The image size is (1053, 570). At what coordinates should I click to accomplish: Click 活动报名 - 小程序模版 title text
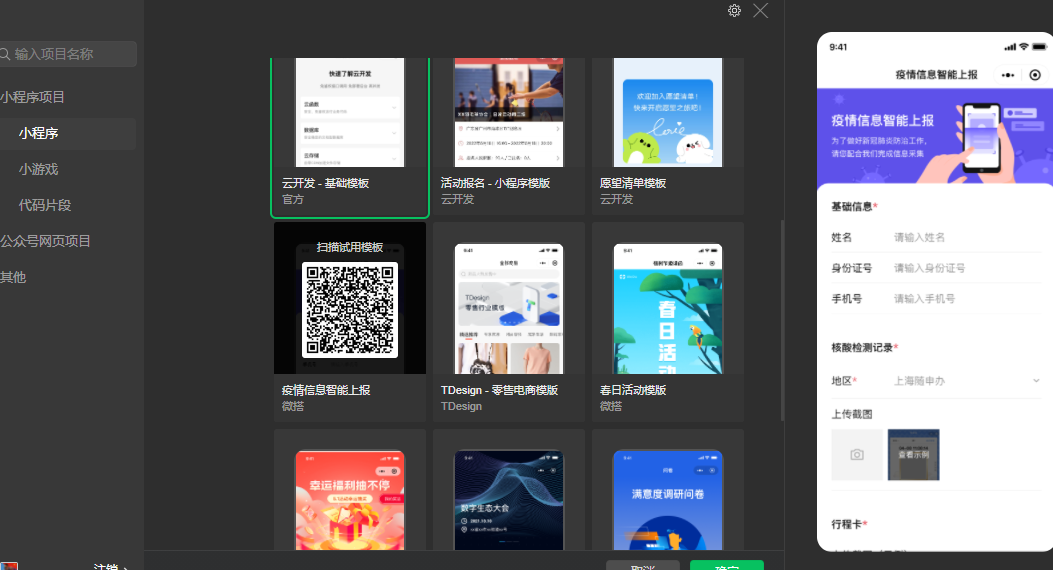[x=495, y=183]
